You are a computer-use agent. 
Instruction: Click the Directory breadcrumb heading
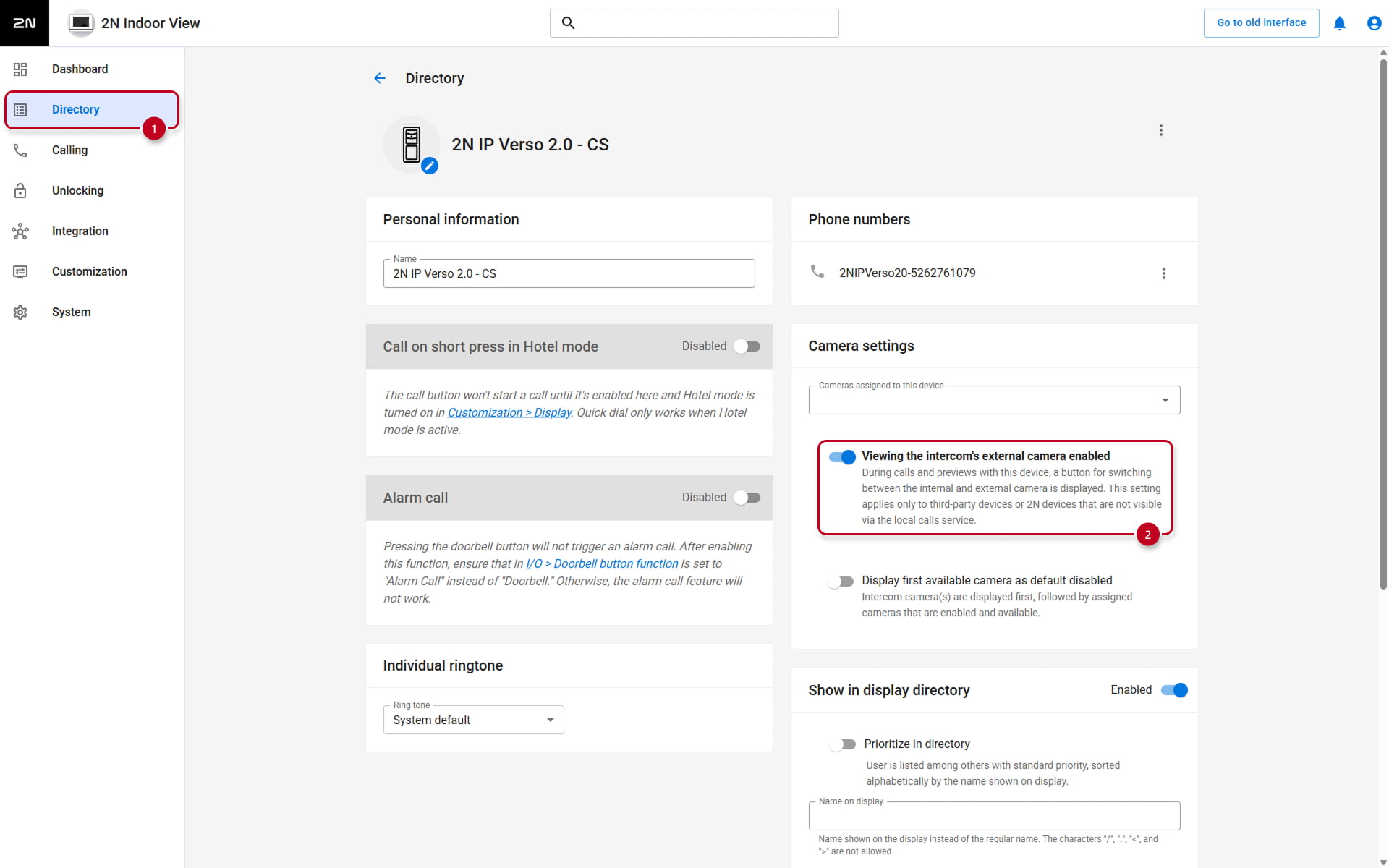coord(434,78)
